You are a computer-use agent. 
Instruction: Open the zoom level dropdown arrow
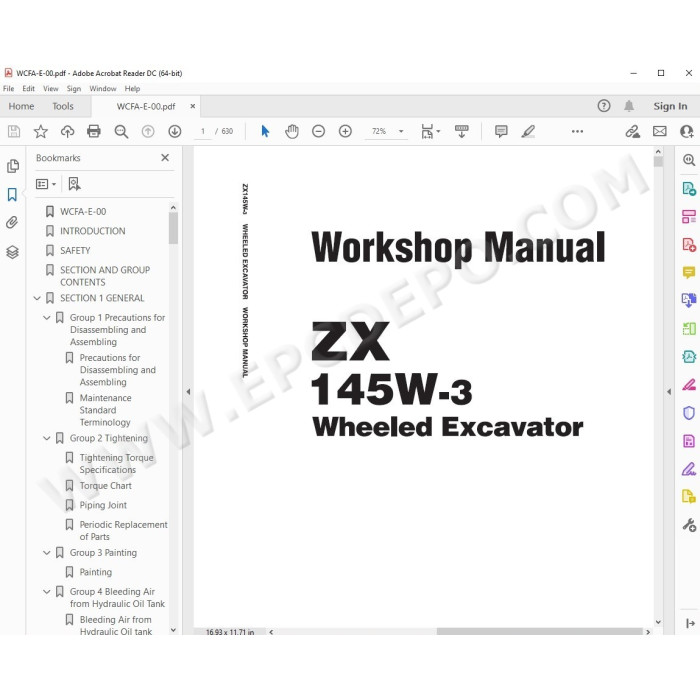point(401,131)
